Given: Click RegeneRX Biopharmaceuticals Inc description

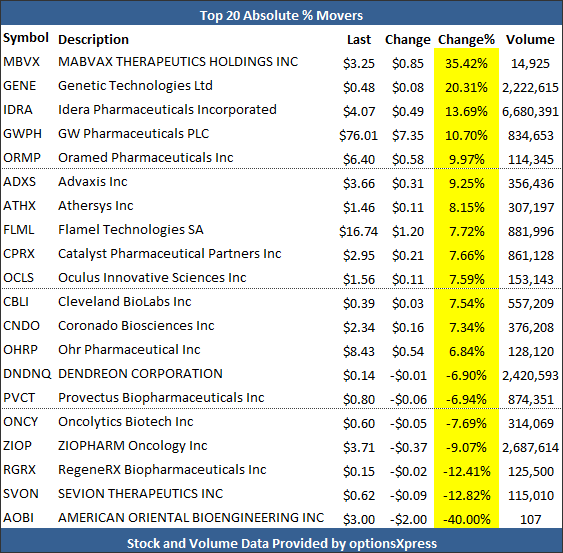Looking at the screenshot, I should coord(162,470).
